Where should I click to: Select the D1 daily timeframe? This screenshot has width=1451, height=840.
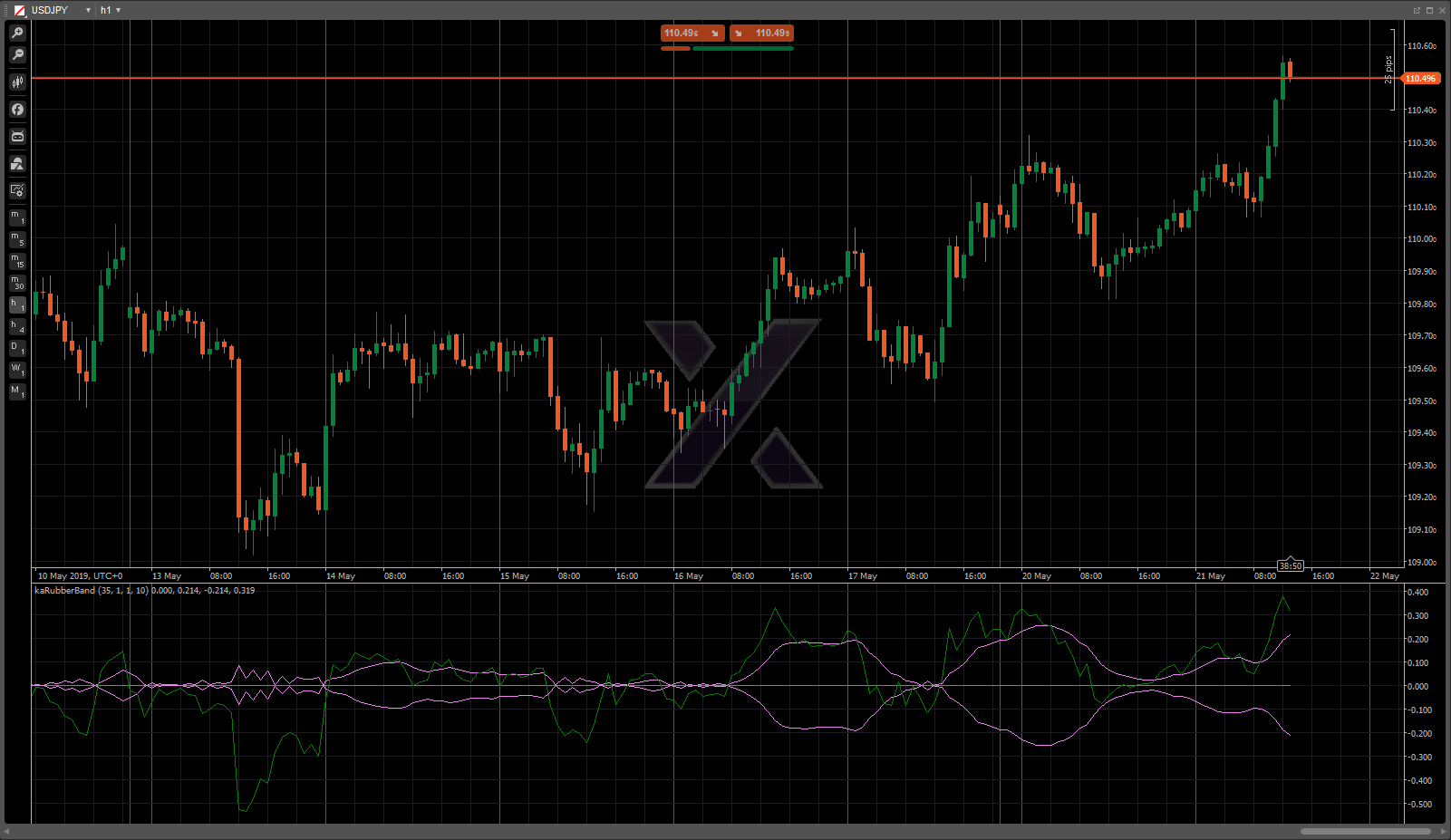[x=17, y=348]
